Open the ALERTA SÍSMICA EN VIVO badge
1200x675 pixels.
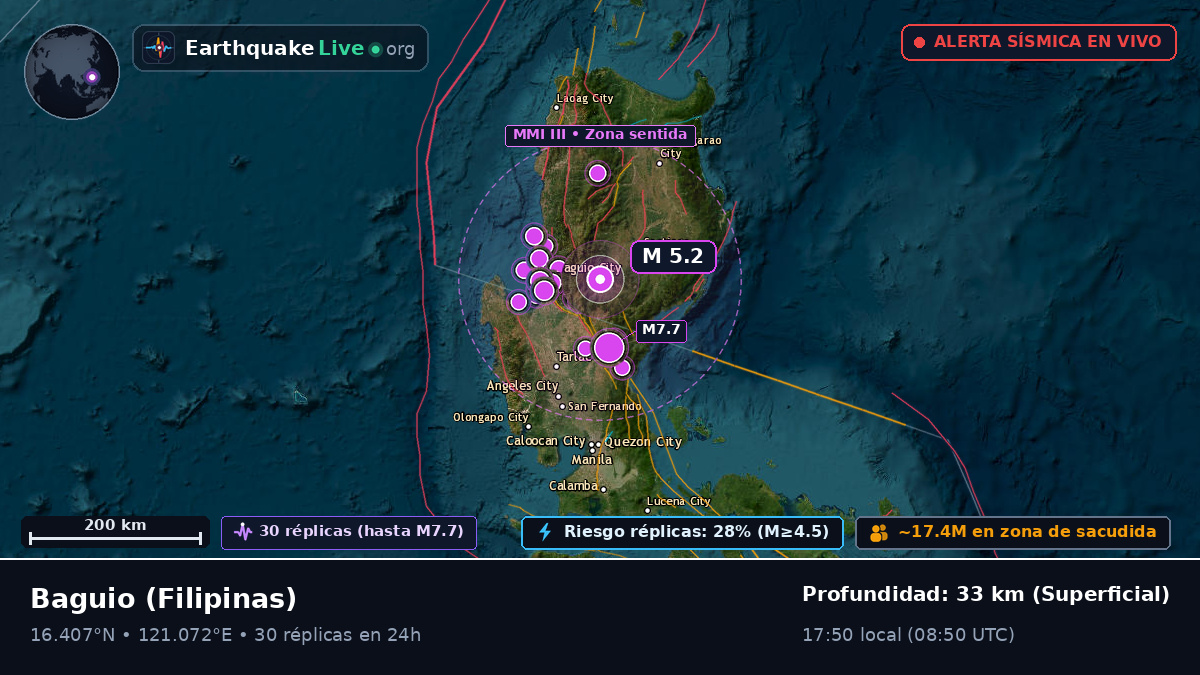tap(1039, 42)
